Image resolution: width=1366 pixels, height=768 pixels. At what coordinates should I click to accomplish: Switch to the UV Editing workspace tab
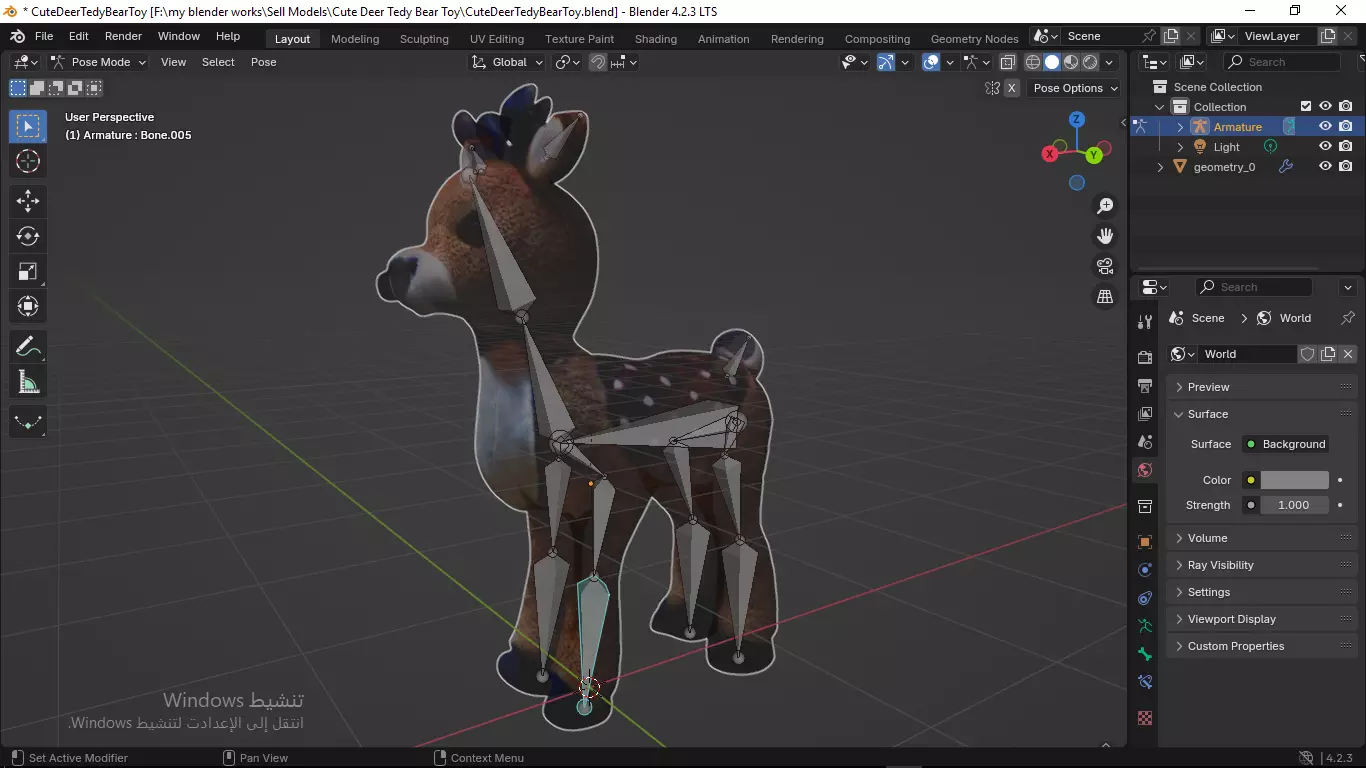coord(497,39)
